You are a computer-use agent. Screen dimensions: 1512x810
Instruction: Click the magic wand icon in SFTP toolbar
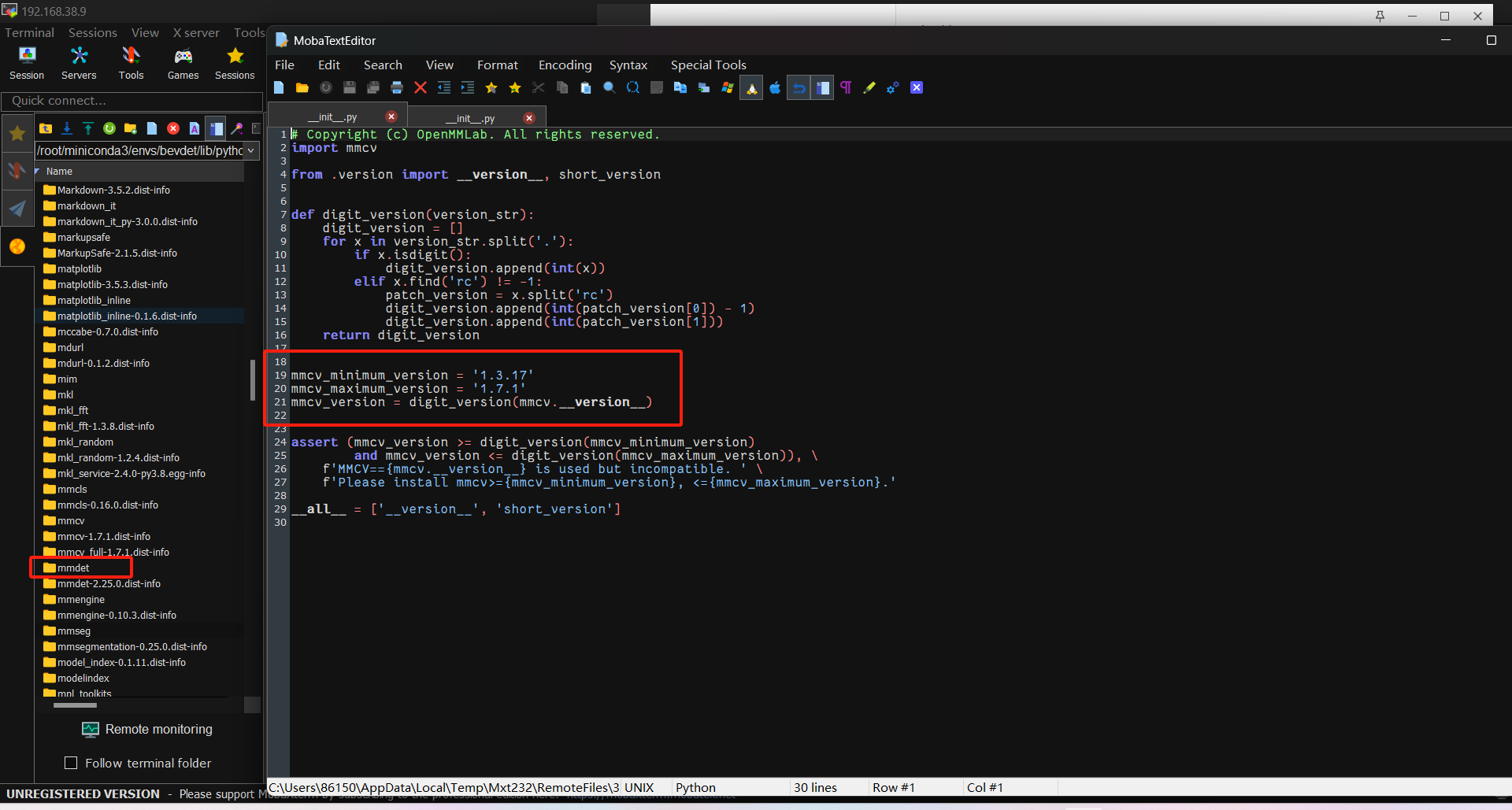(237, 128)
